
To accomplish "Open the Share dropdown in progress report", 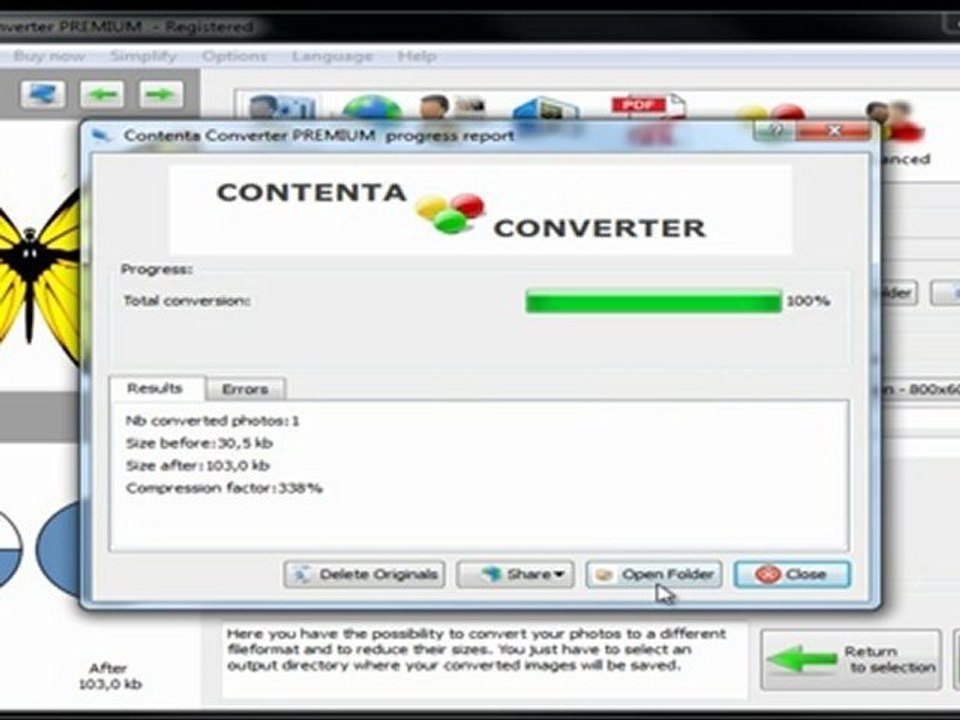I will (516, 574).
